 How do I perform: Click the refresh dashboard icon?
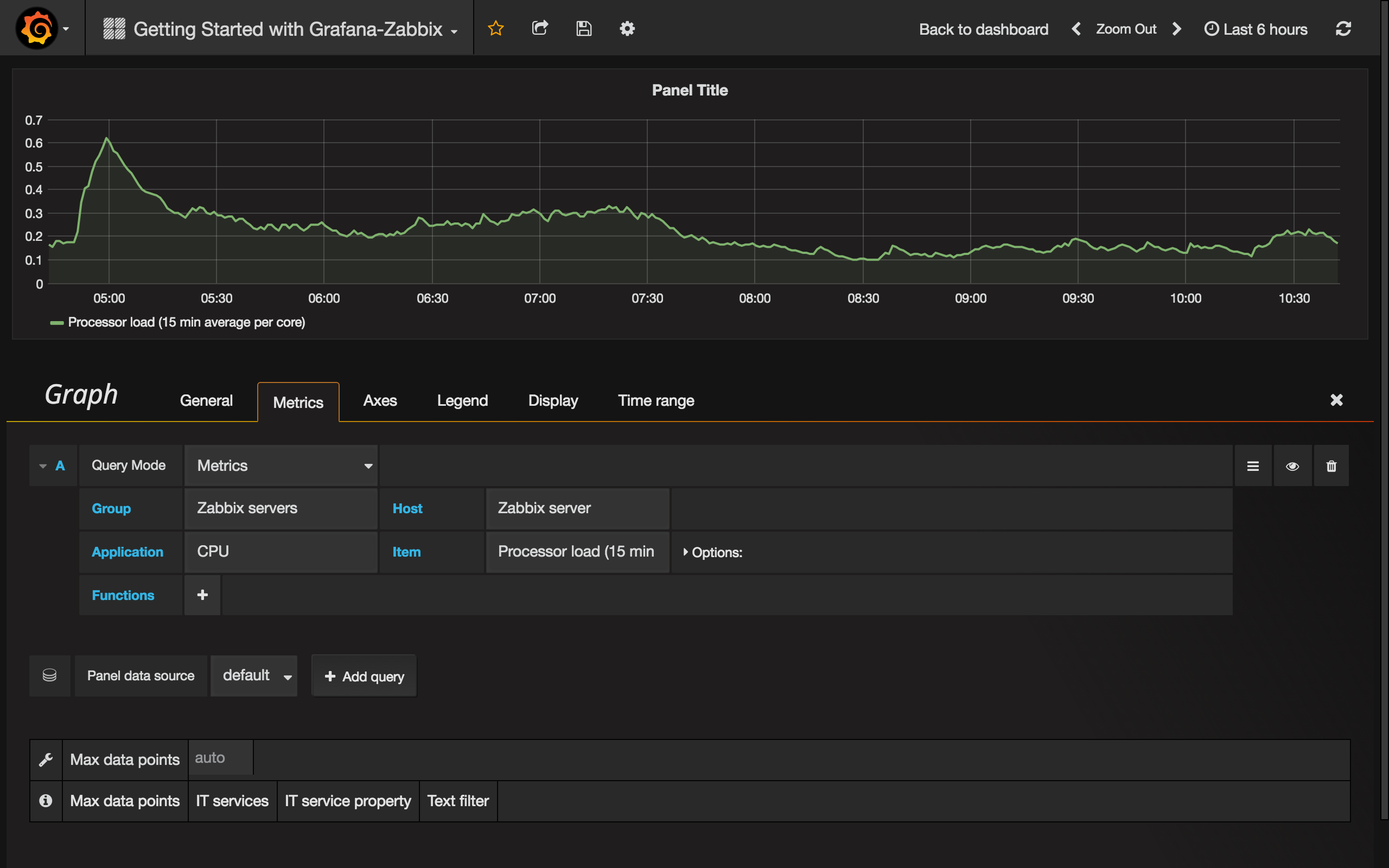tap(1343, 29)
